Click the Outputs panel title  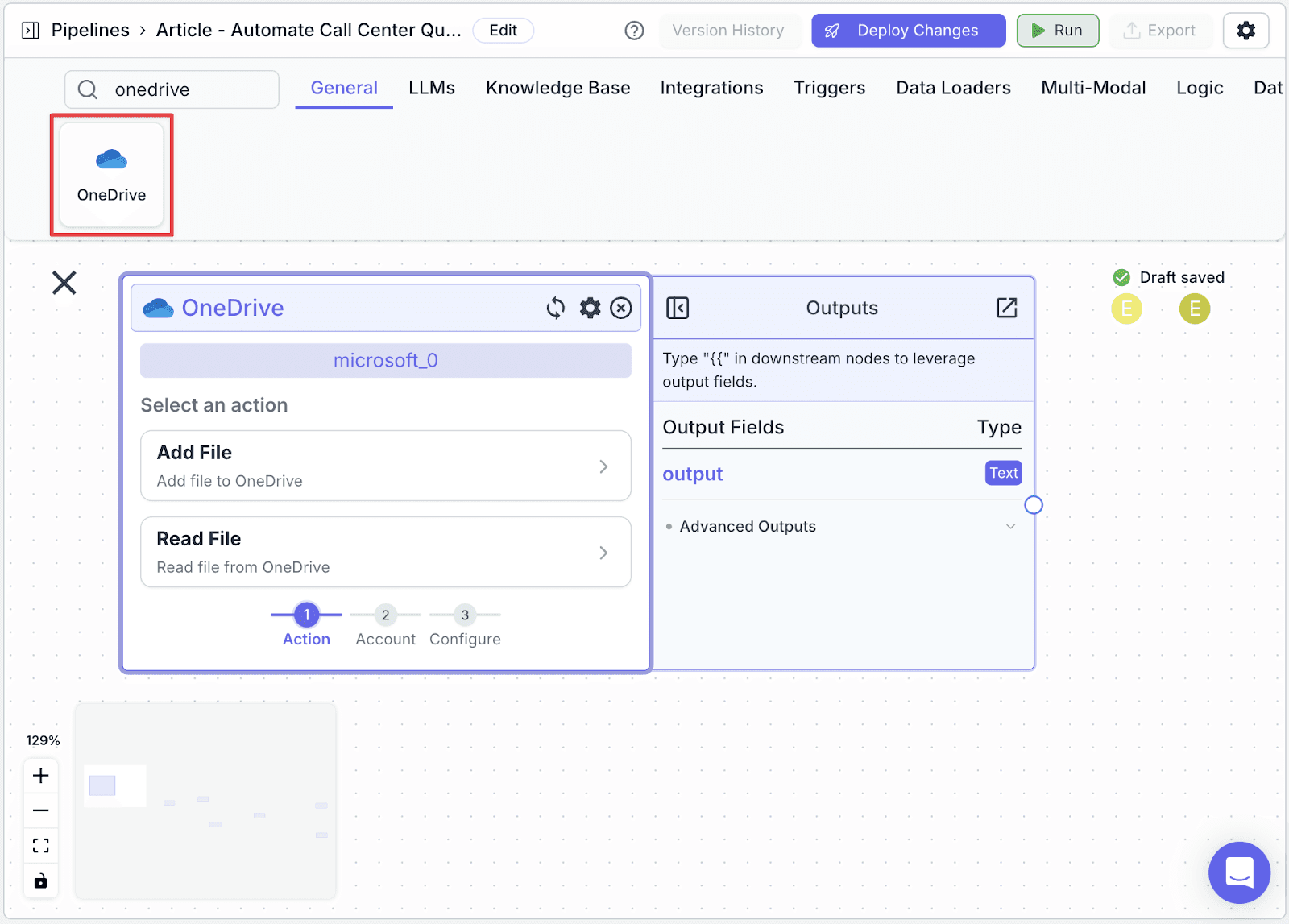pos(842,308)
